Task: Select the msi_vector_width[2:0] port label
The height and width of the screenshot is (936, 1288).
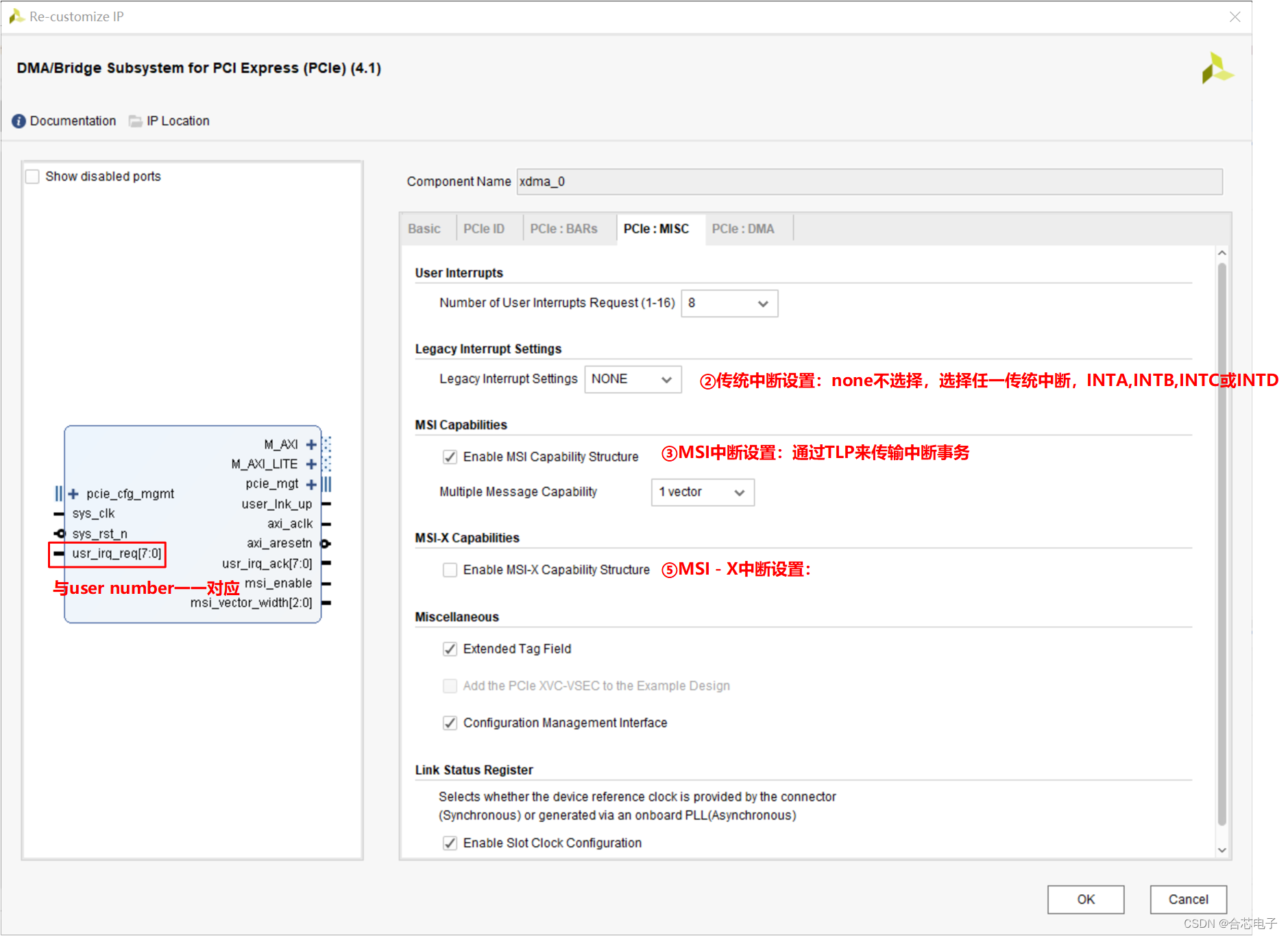Action: click(252, 603)
